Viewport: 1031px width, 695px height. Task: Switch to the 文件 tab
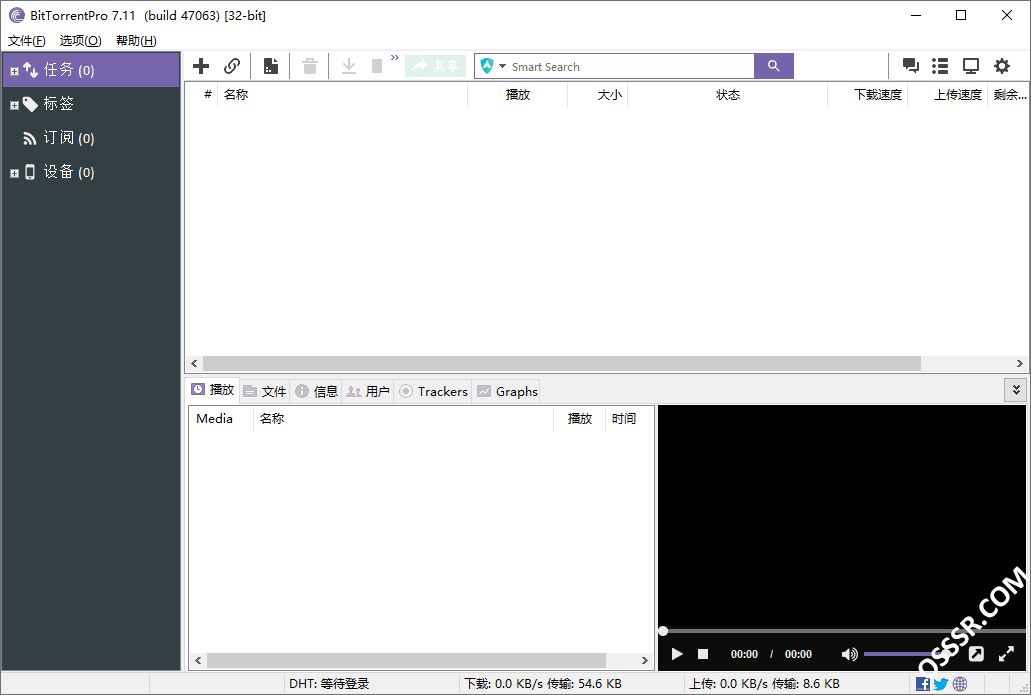265,392
